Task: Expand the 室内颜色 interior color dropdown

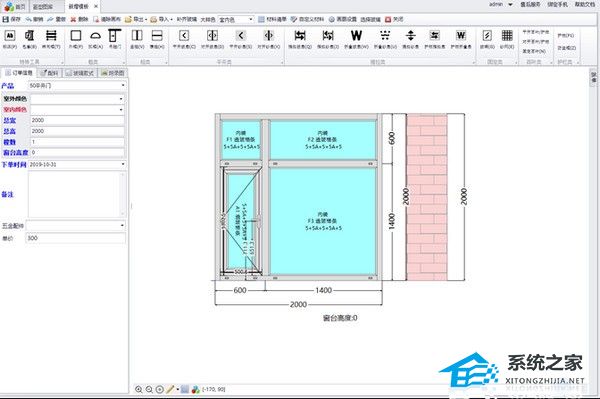Action: tap(121, 110)
